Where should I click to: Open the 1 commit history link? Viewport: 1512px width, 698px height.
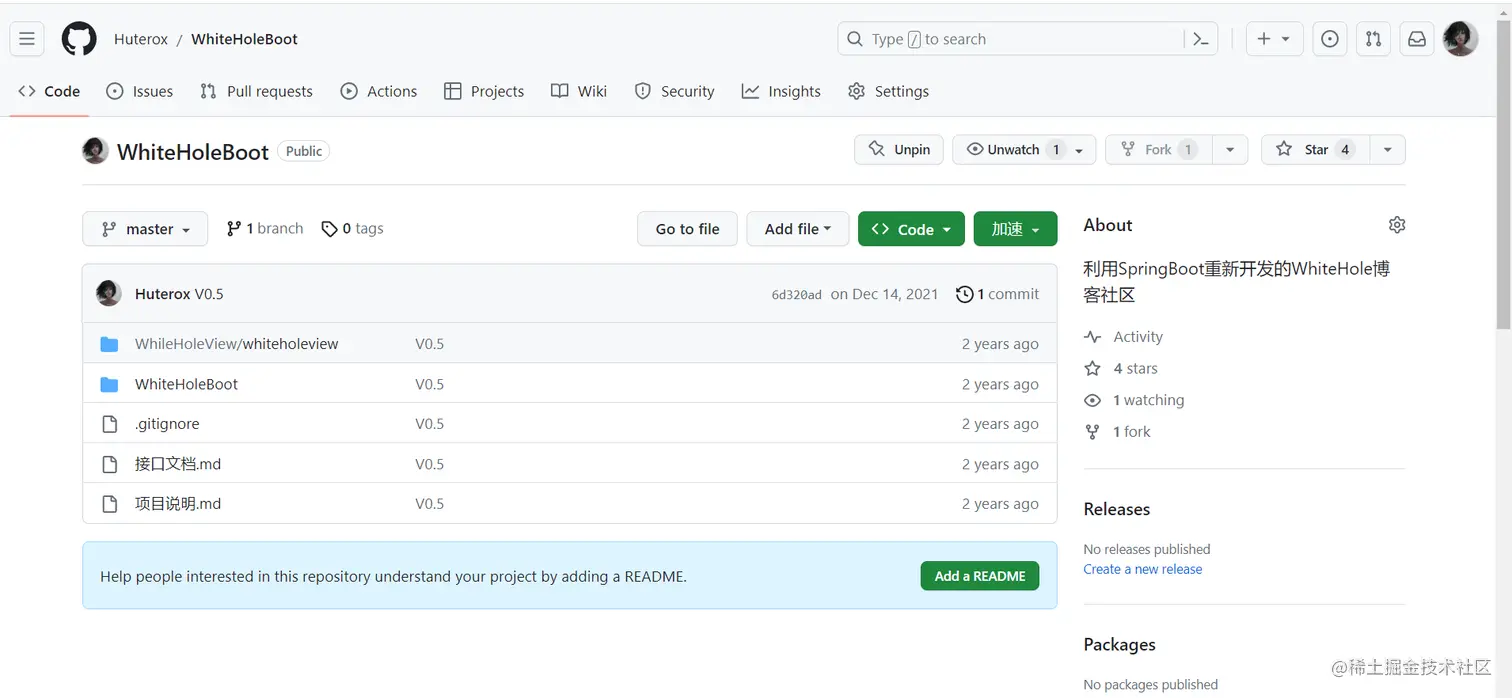coord(998,294)
